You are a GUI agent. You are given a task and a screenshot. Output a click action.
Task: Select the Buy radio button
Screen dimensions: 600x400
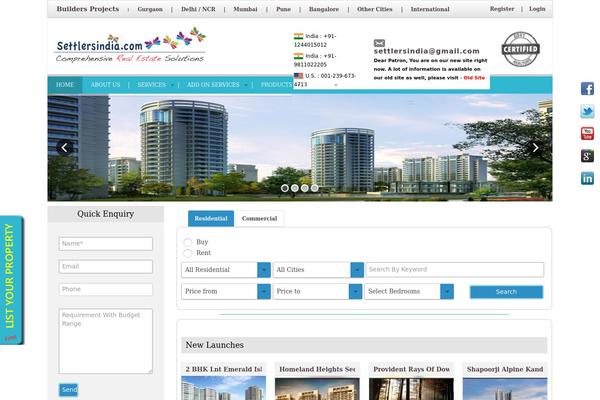(x=188, y=242)
